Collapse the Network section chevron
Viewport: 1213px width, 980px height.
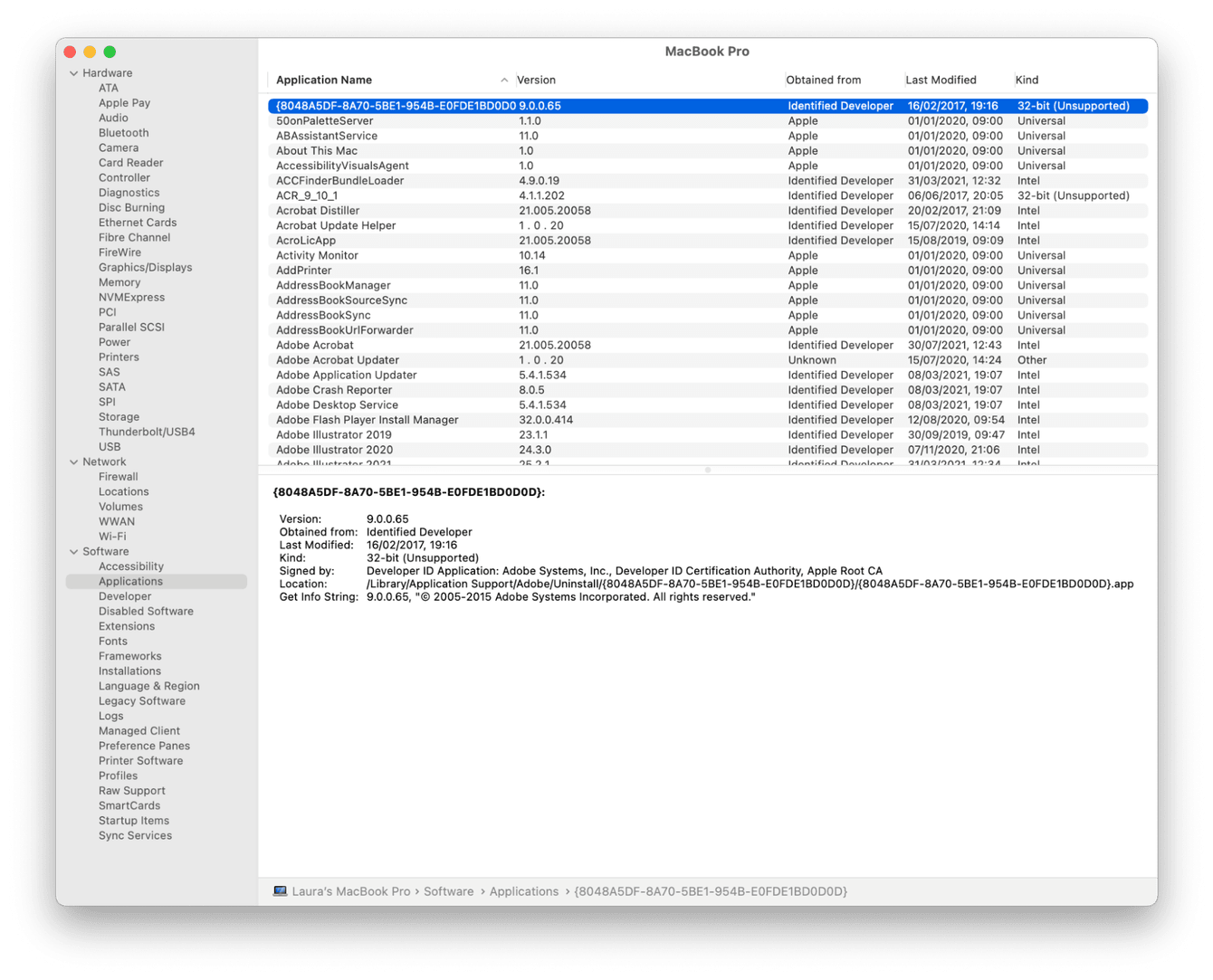pos(74,461)
